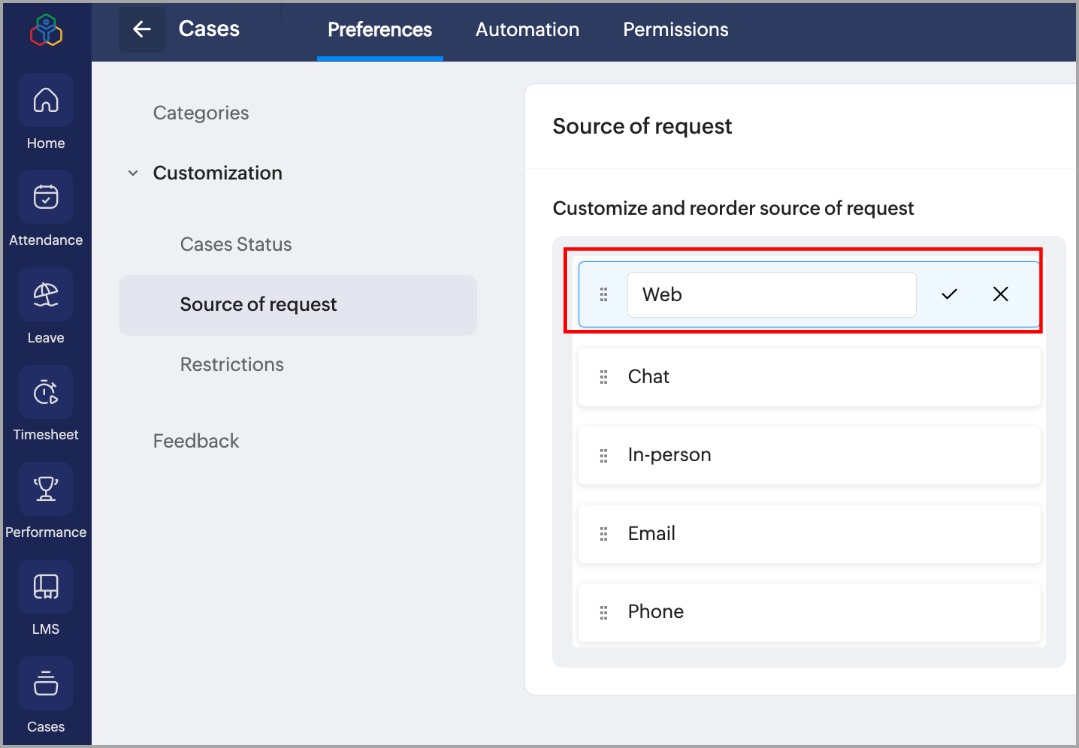The image size is (1079, 748).
Task: Cancel editing the Web source
Action: 1000,294
